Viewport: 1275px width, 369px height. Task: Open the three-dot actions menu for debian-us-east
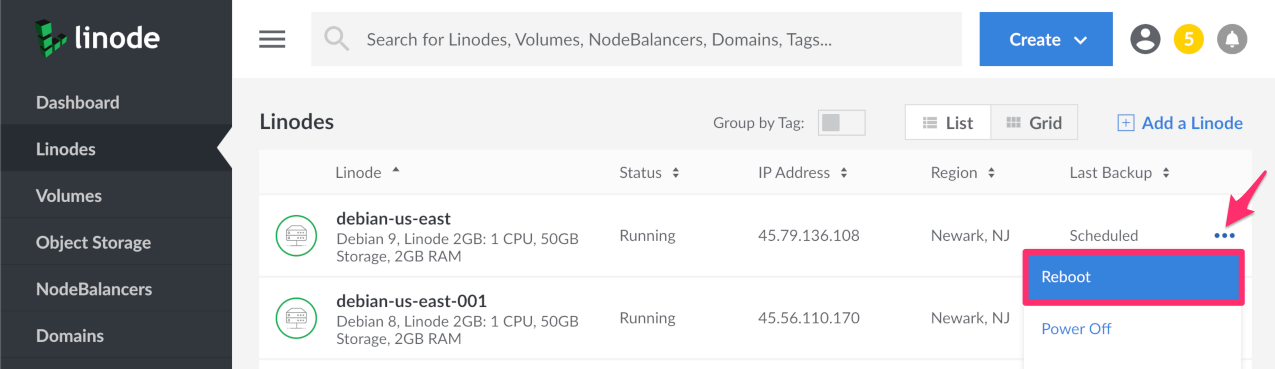pyautogui.click(x=1224, y=236)
